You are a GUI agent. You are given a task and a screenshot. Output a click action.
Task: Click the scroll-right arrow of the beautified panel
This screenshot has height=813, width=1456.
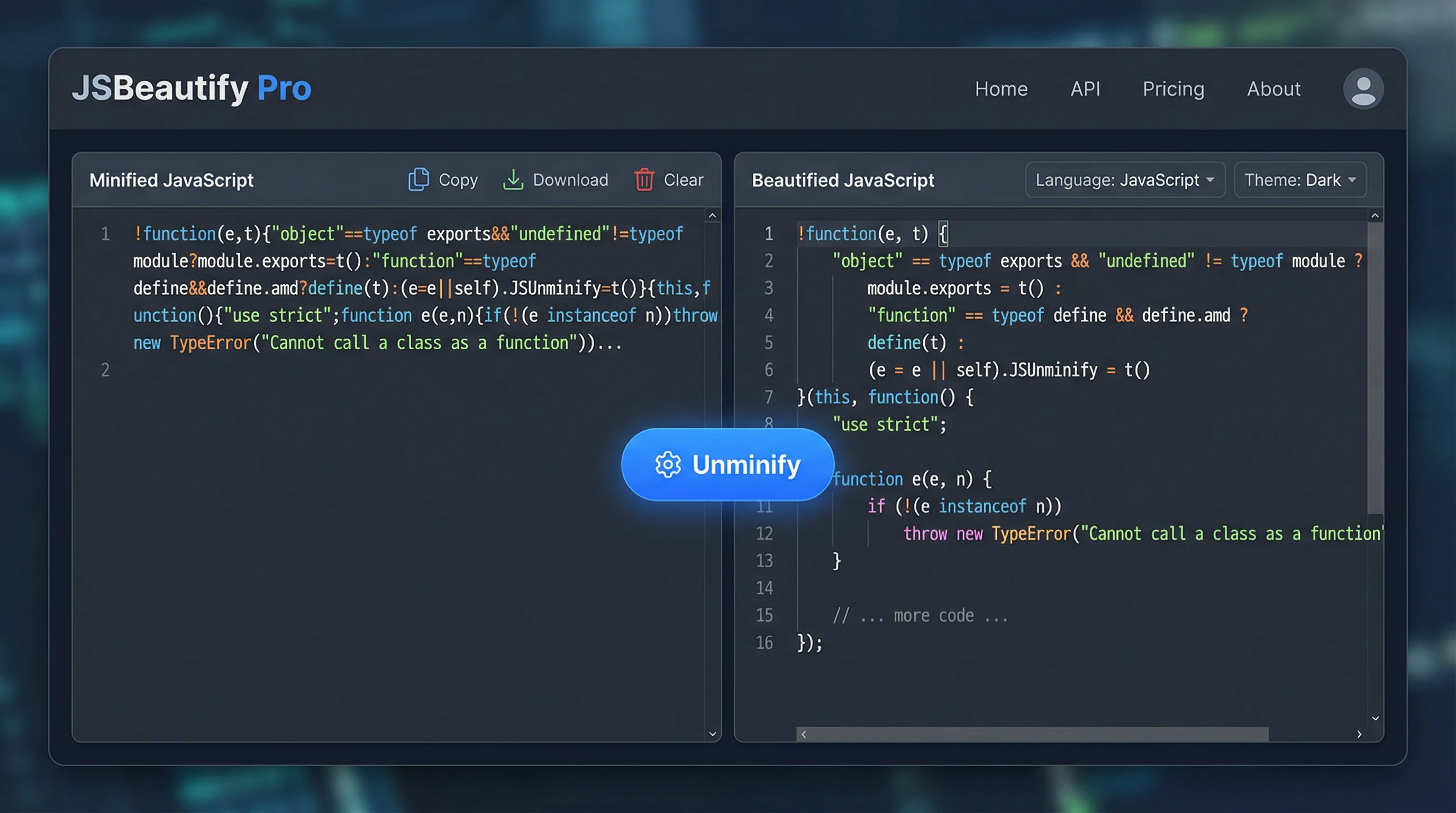1360,735
